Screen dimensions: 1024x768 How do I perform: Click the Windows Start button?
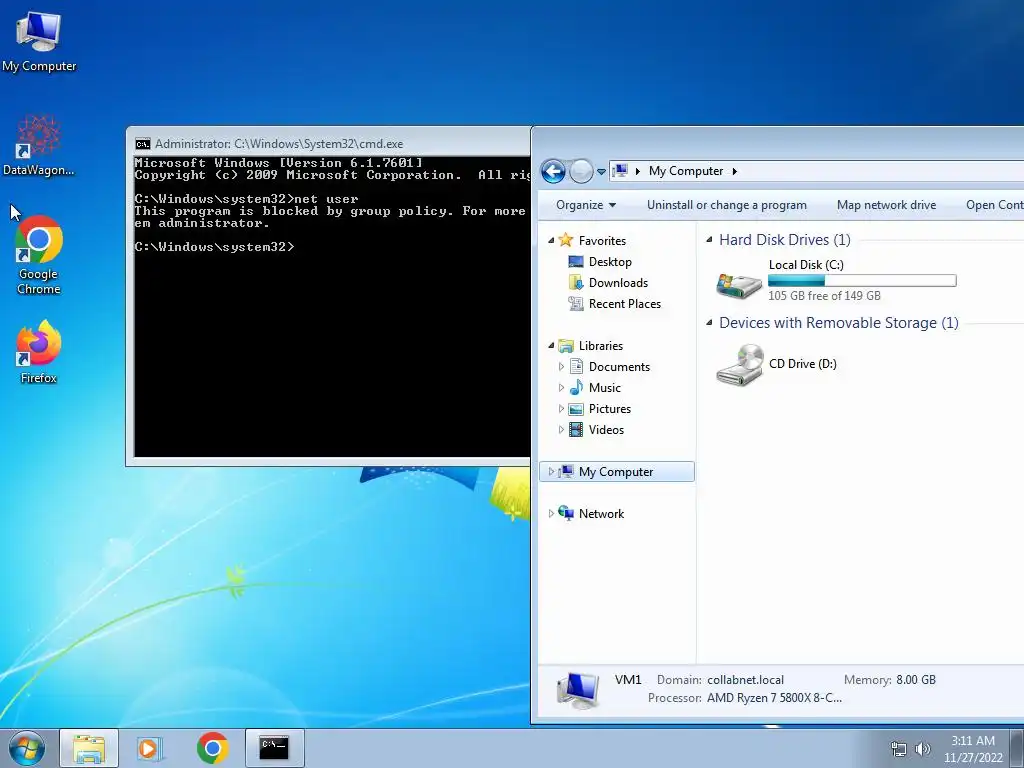tap(26, 748)
